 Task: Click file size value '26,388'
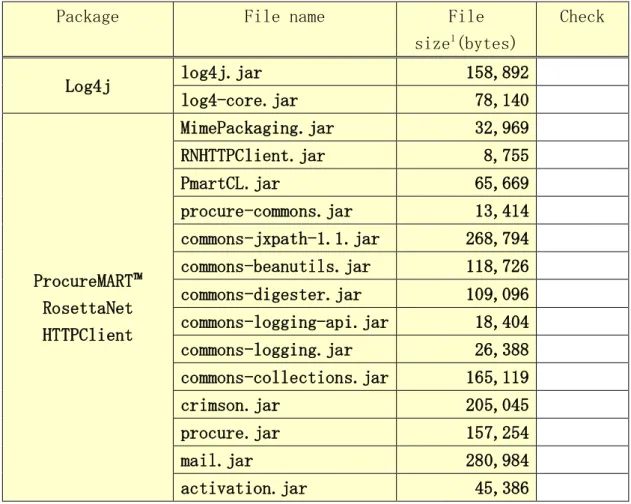502,350
